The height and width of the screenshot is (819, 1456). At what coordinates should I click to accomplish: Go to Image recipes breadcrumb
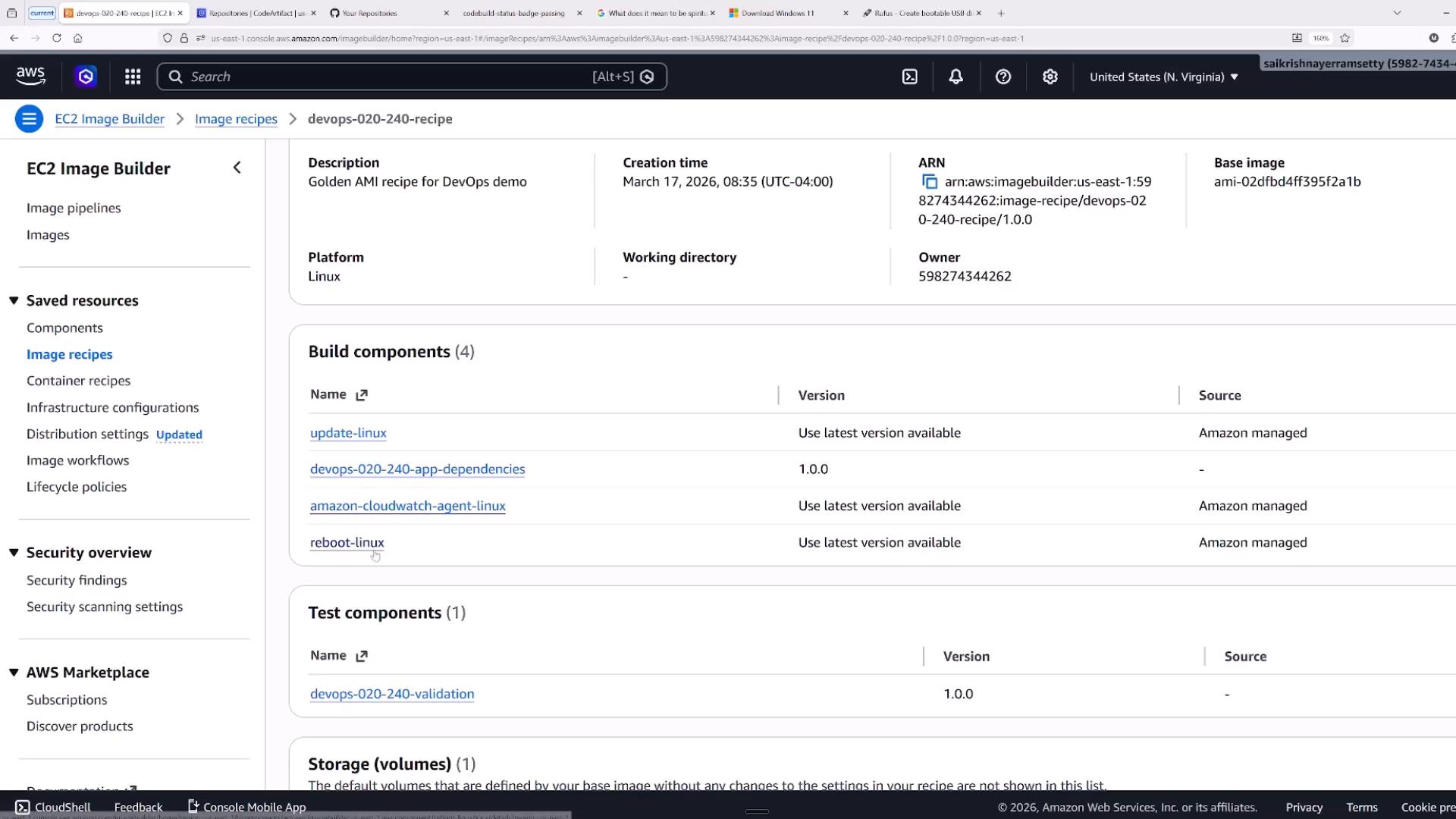(236, 119)
